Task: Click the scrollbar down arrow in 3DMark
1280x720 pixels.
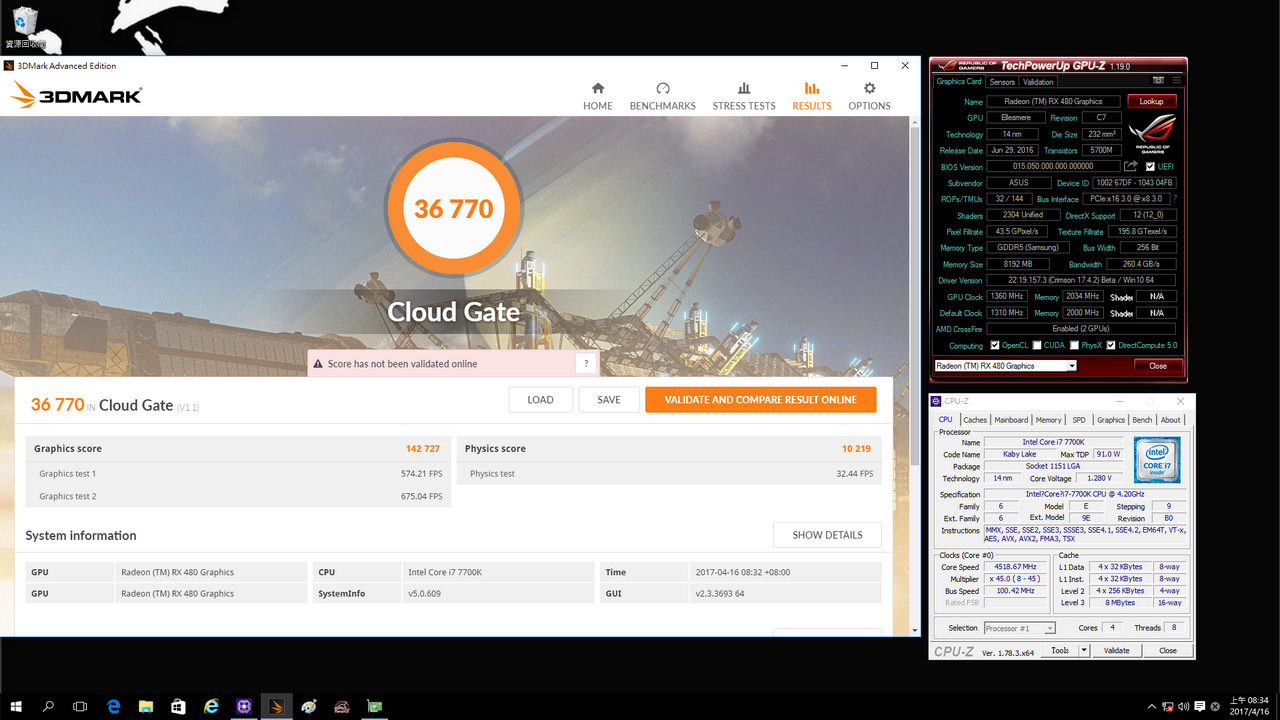Action: click(x=915, y=631)
